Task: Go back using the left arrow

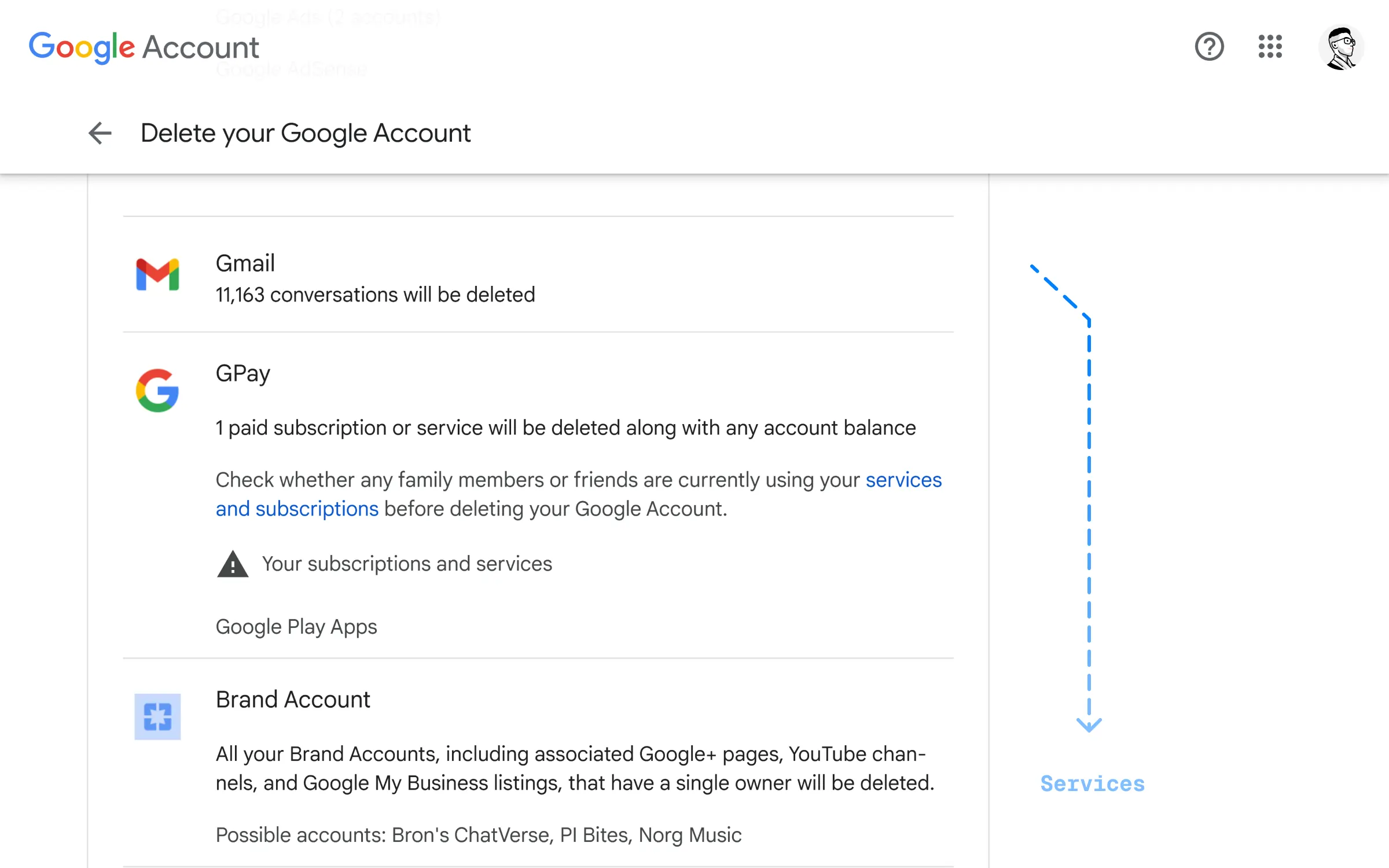Action: click(x=100, y=133)
